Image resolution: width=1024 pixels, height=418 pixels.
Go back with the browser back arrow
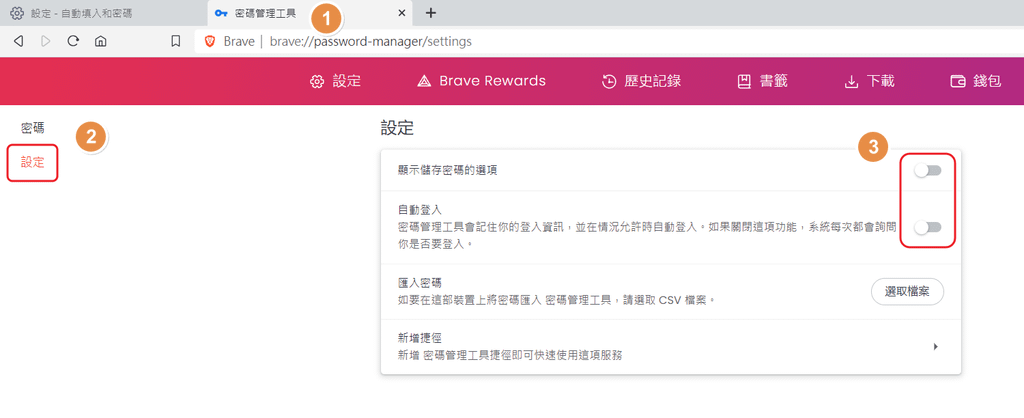[x=18, y=41]
